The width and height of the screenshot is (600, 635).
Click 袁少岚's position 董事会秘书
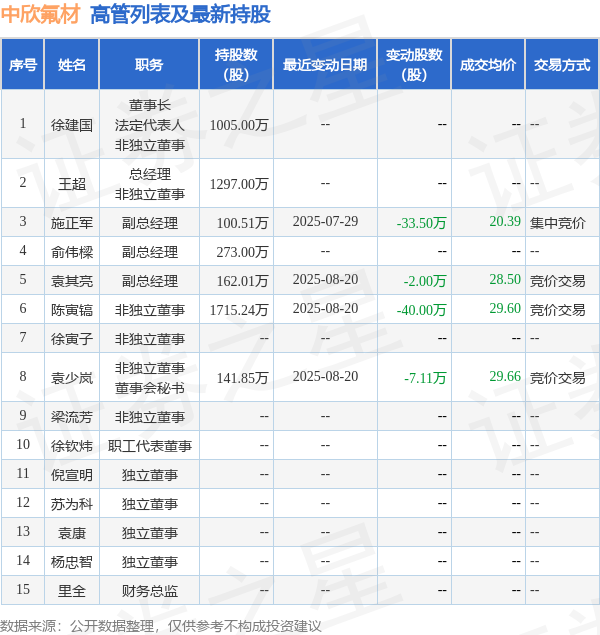click(x=149, y=388)
